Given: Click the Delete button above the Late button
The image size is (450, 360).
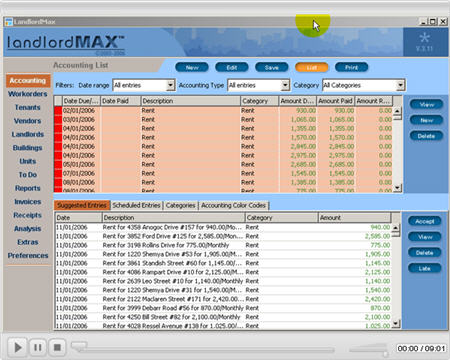Looking at the screenshot, I should pyautogui.click(x=425, y=253).
